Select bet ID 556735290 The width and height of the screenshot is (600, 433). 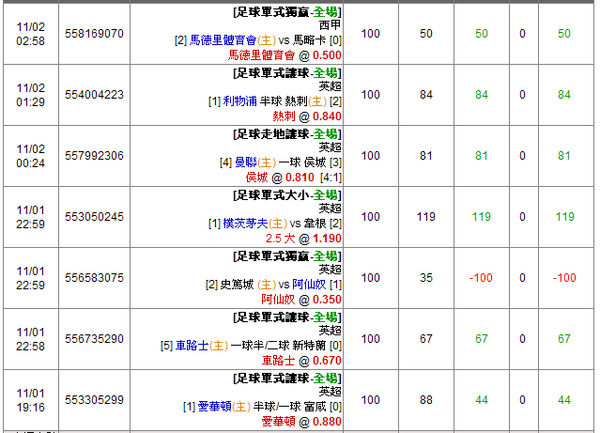[94, 339]
